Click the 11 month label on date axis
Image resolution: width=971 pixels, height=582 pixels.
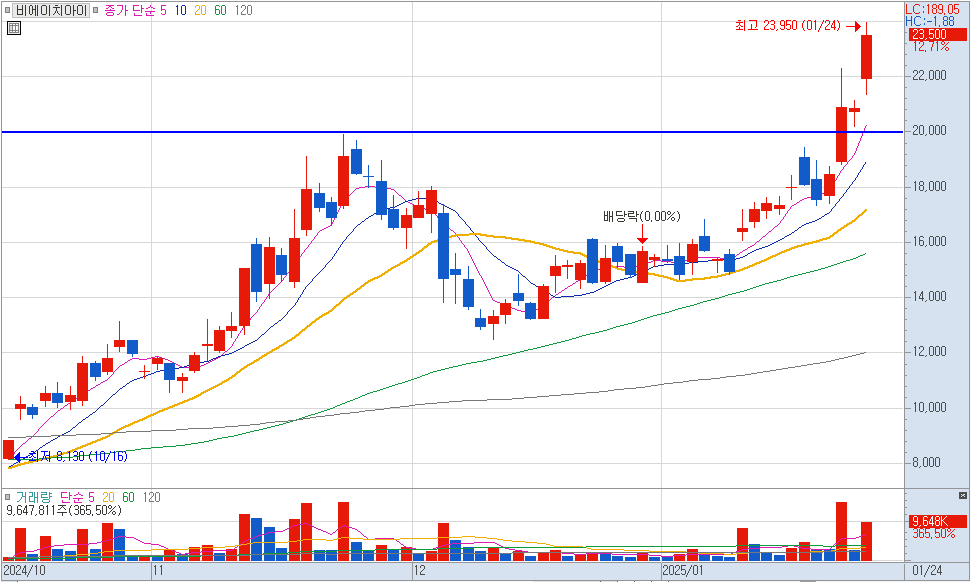pyautogui.click(x=158, y=570)
